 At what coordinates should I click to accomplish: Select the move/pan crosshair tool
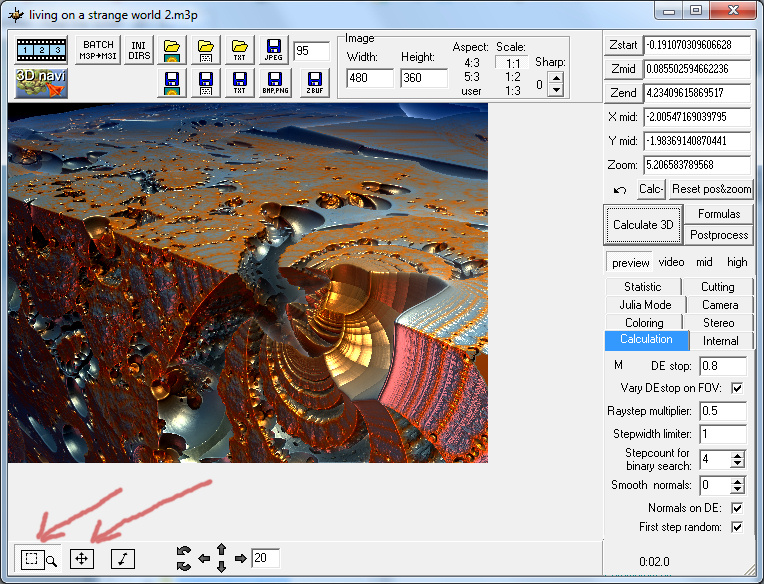(x=82, y=559)
